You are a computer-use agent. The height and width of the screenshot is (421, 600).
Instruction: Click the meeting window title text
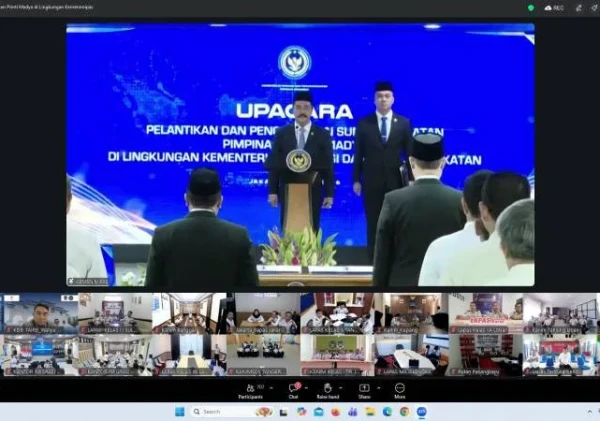pos(46,7)
